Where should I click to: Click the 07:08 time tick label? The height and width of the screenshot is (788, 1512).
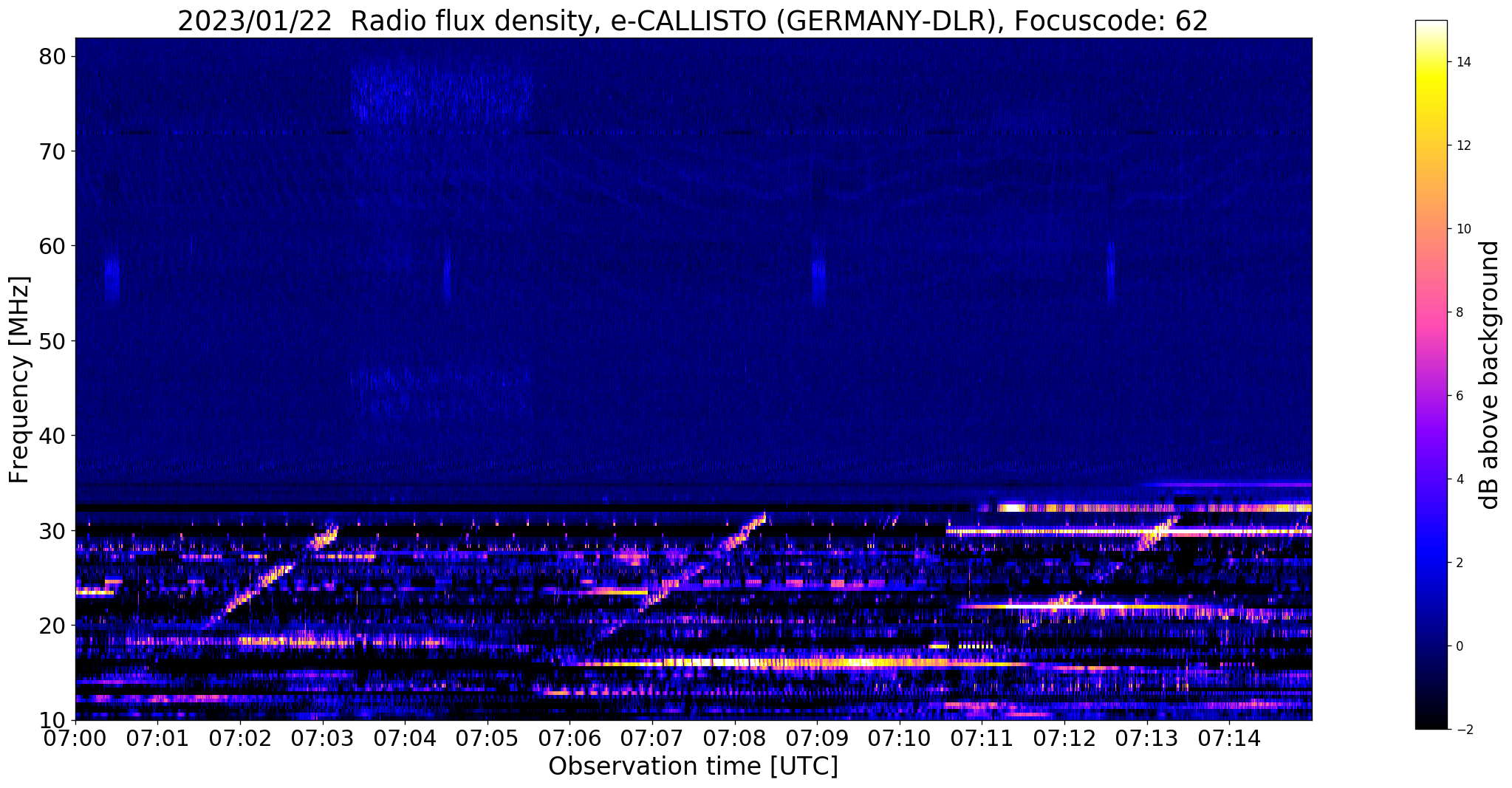pos(735,737)
